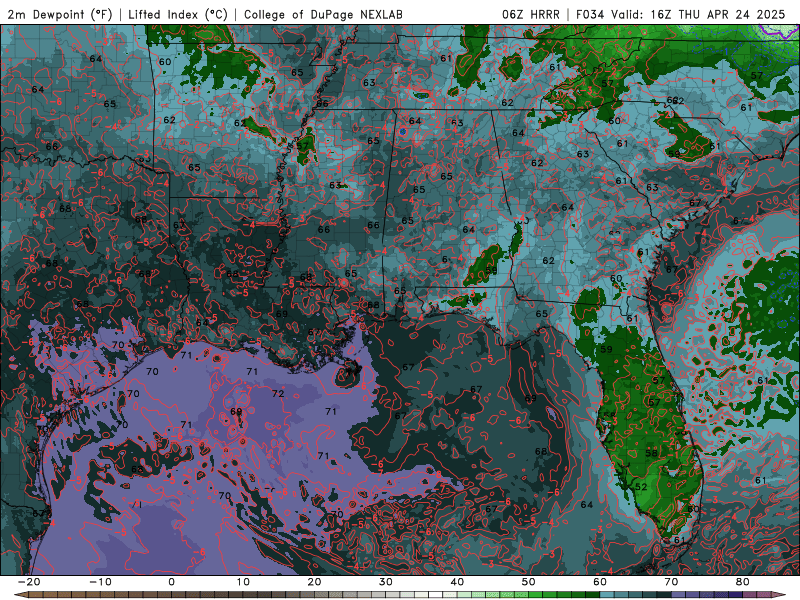Click the 70 colorbar scale label
The height and width of the screenshot is (600, 800).
point(671,582)
